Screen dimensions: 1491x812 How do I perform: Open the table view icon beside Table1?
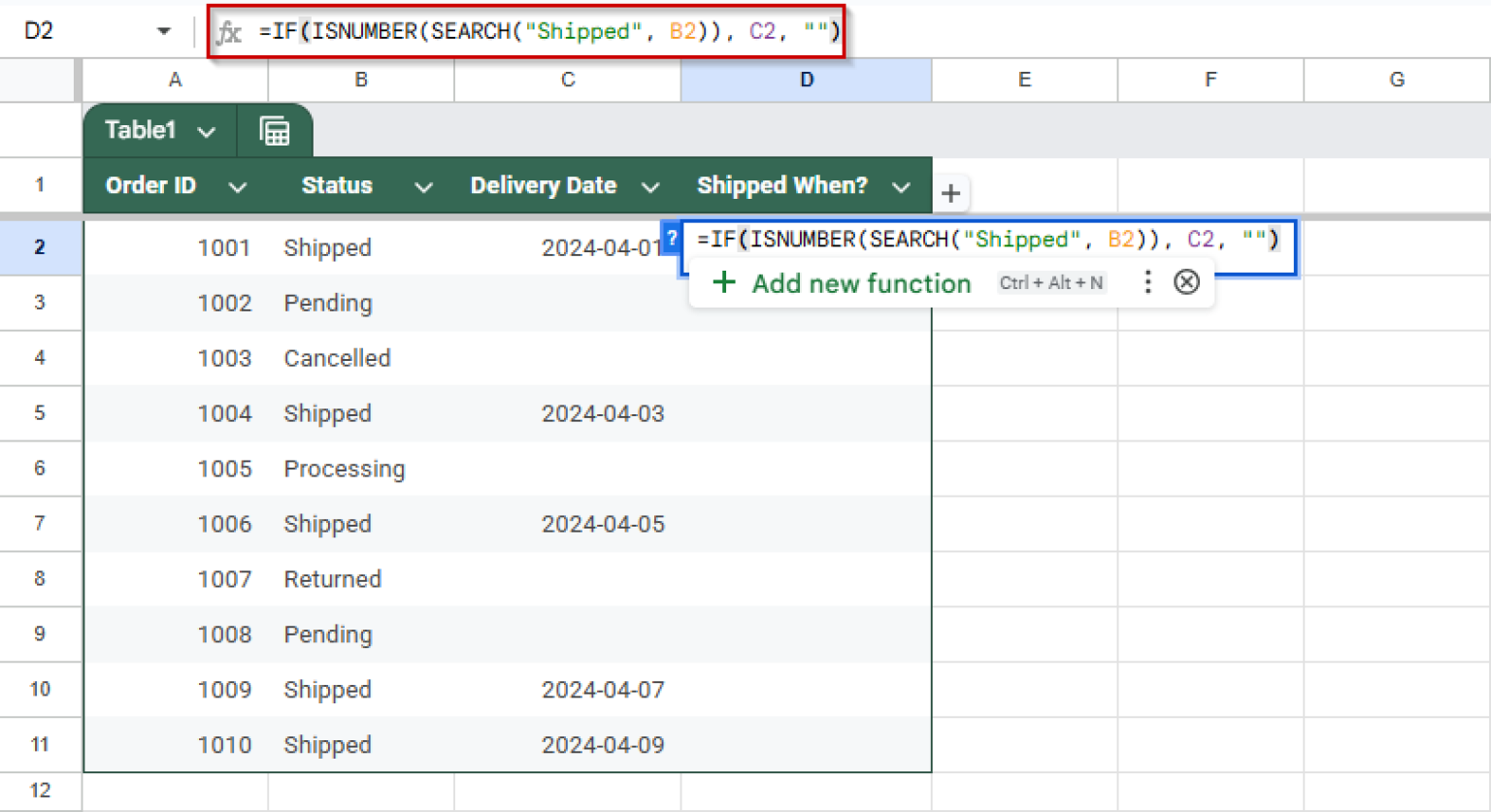(275, 129)
